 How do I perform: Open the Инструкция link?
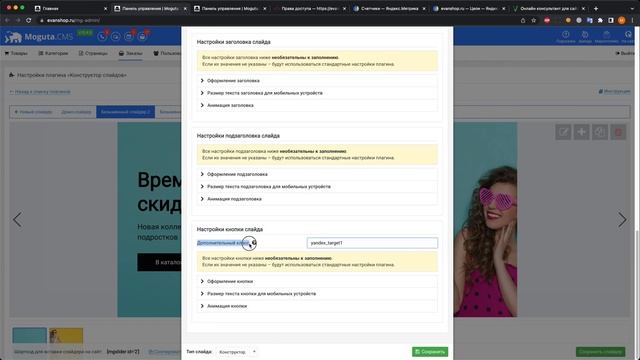click(614, 91)
